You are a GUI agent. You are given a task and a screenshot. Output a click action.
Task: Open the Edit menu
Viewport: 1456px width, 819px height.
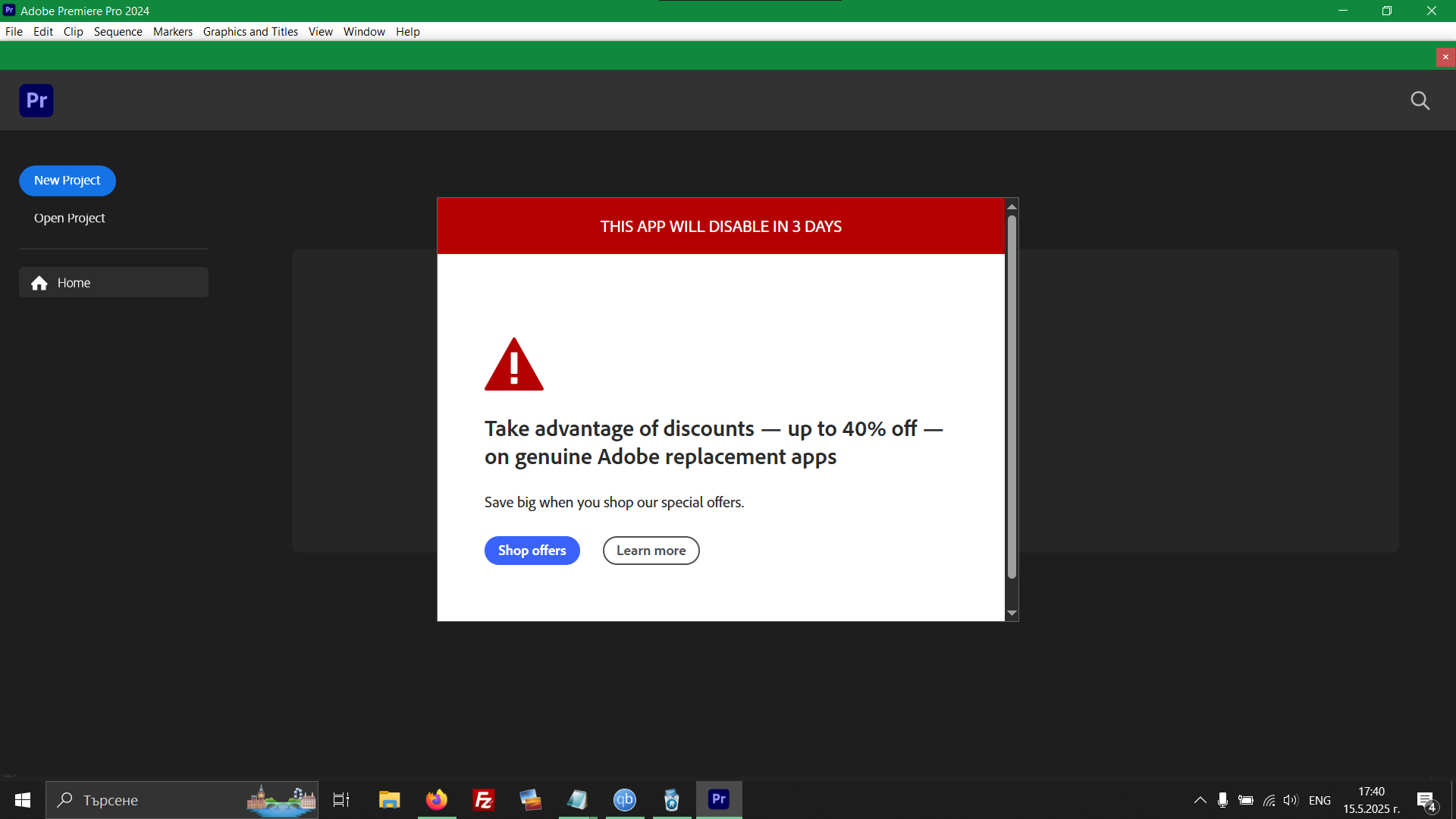[43, 32]
